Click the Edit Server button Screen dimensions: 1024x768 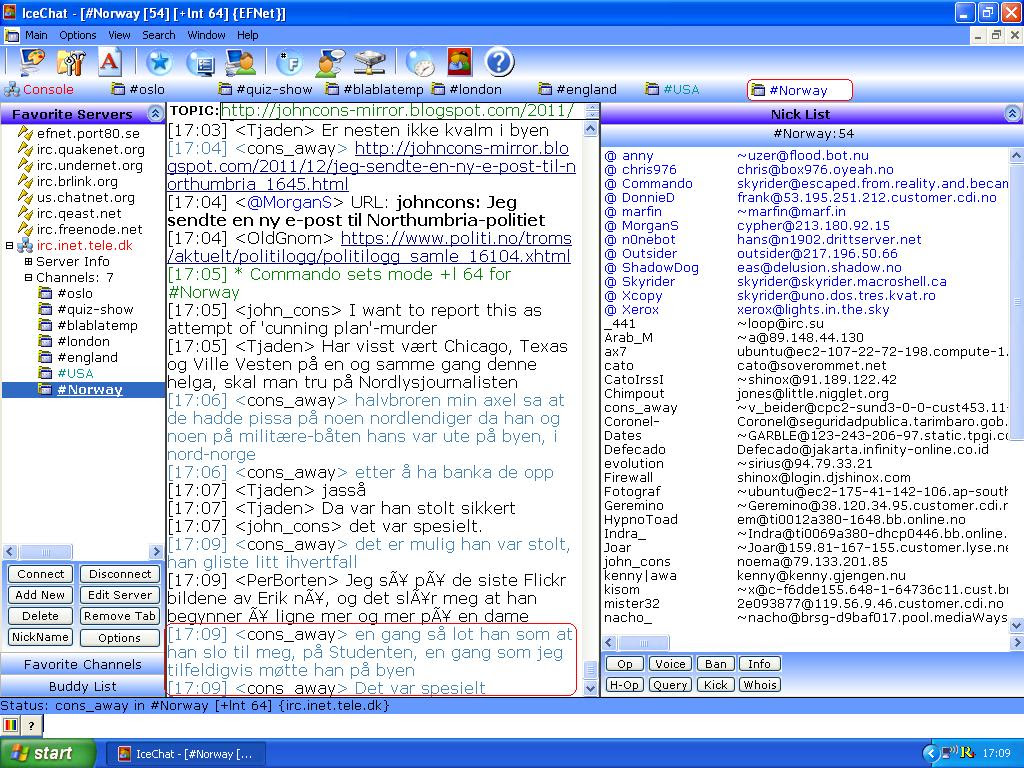pos(120,595)
